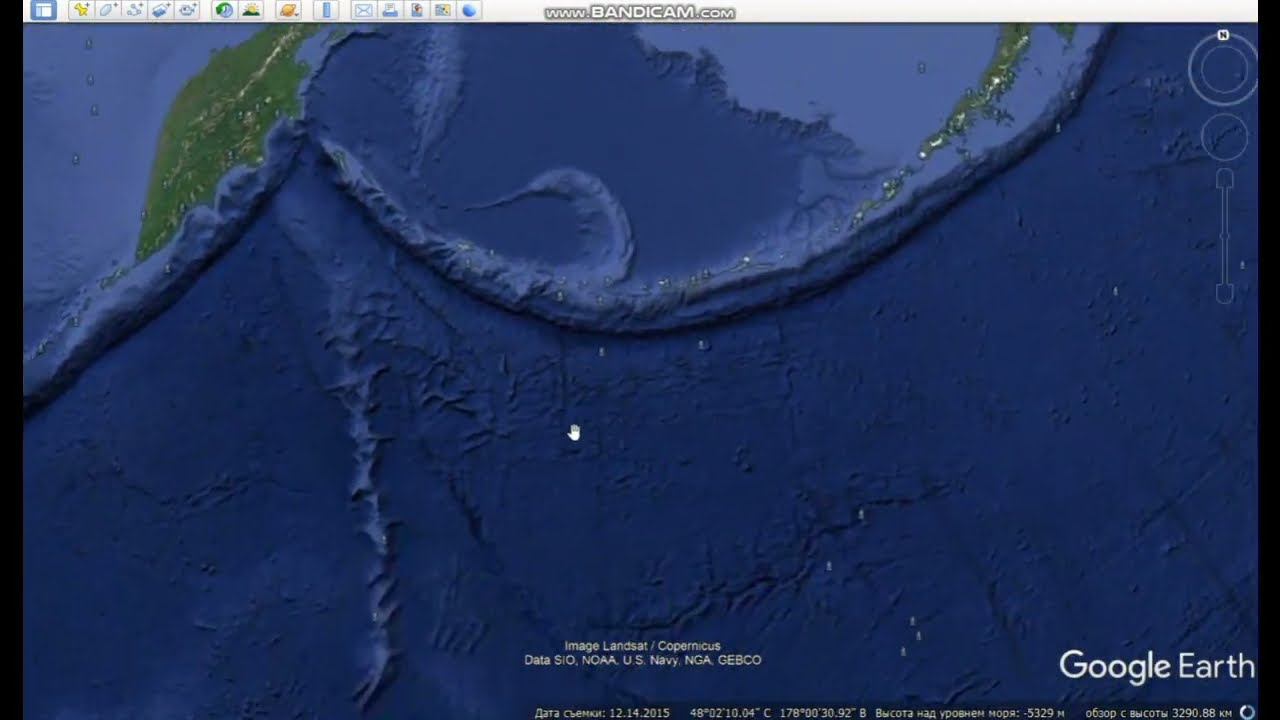Click the blue globe toolbar icon
Image resolution: width=1280 pixels, height=720 pixels.
pyautogui.click(x=469, y=10)
